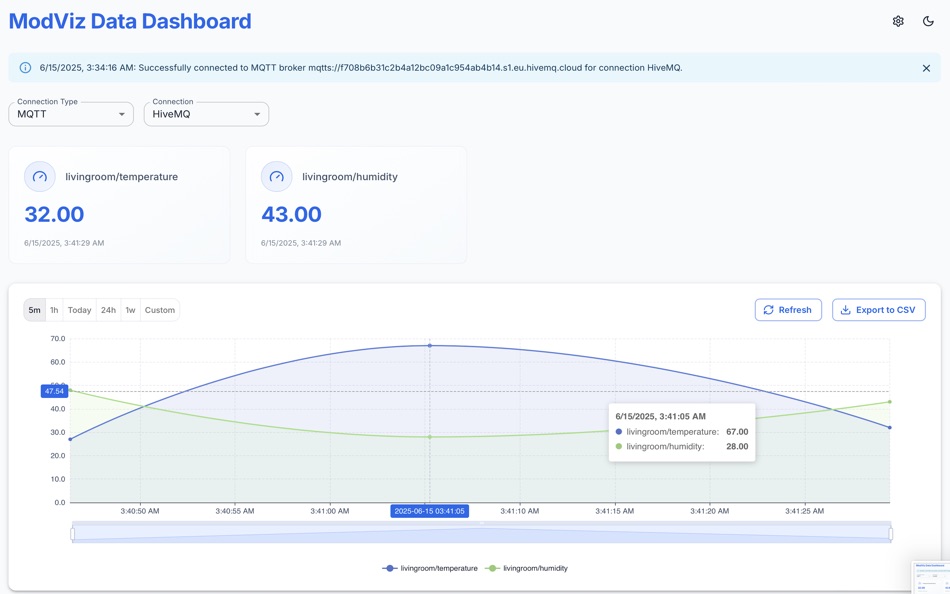Click the ModViz Data Dashboard title
The image size is (950, 594).
click(x=130, y=21)
